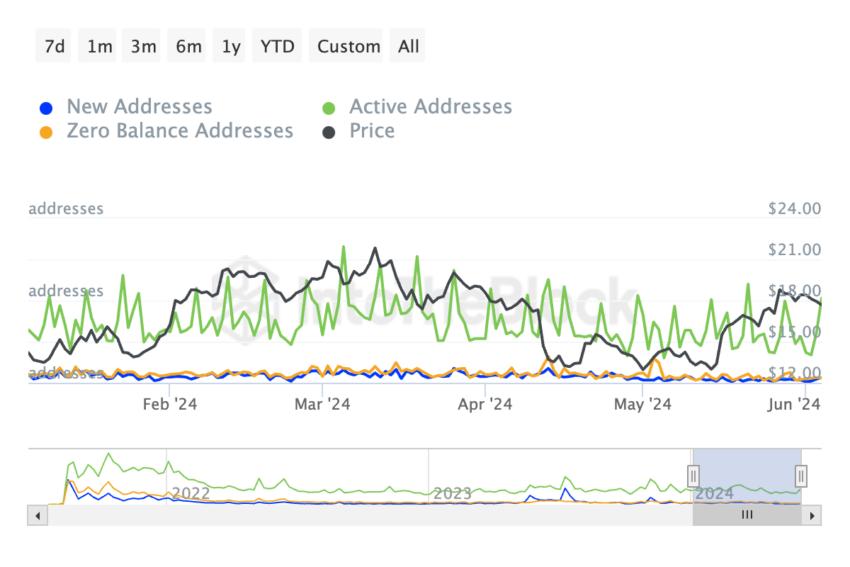
Task: Click the horizontal scrollbar thumb grip
Action: 747,515
